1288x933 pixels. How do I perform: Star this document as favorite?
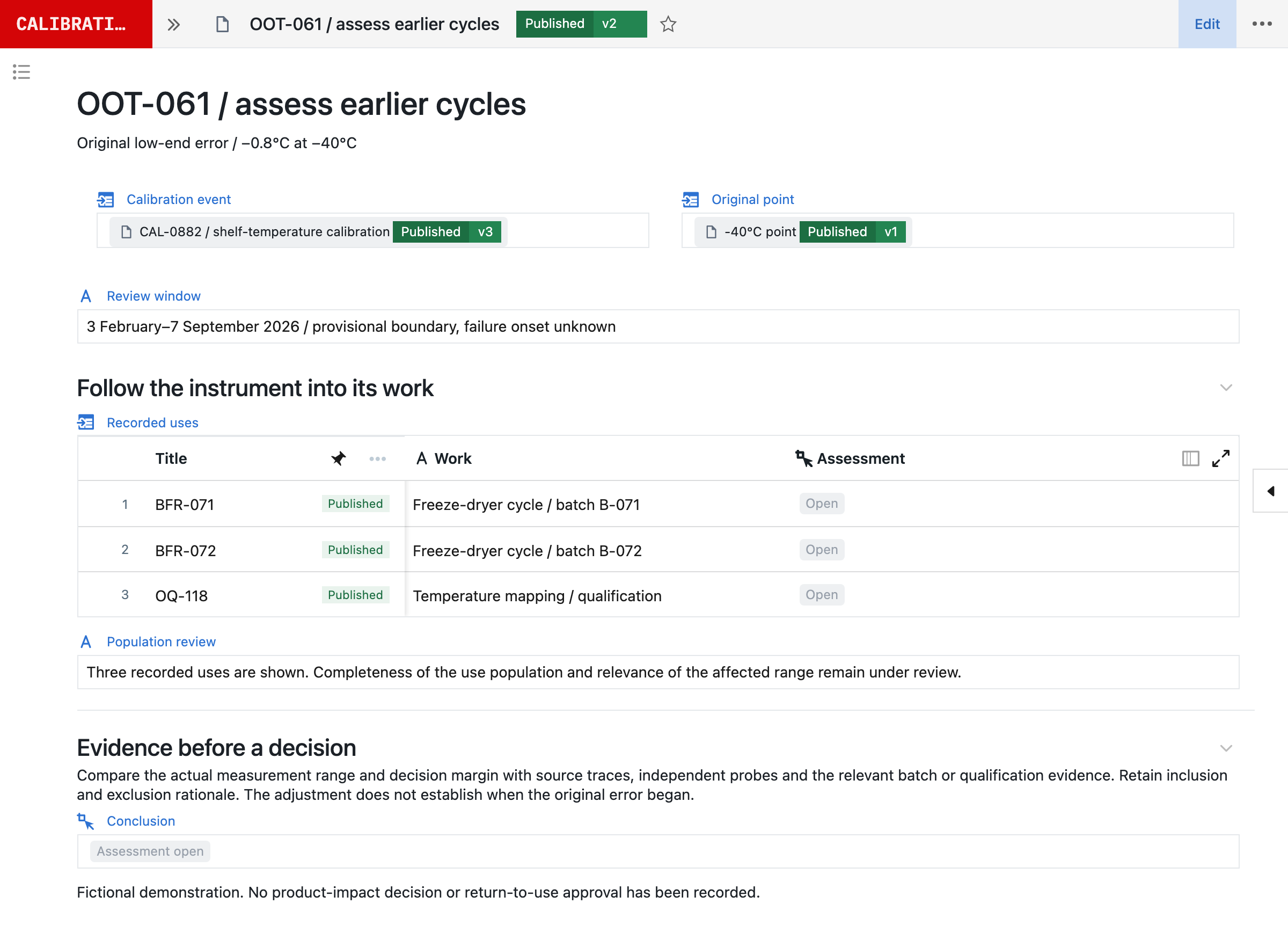(668, 24)
